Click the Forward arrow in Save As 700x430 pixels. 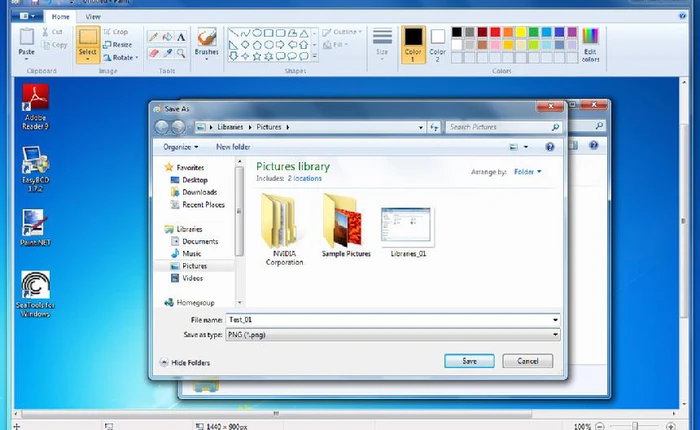coord(178,127)
